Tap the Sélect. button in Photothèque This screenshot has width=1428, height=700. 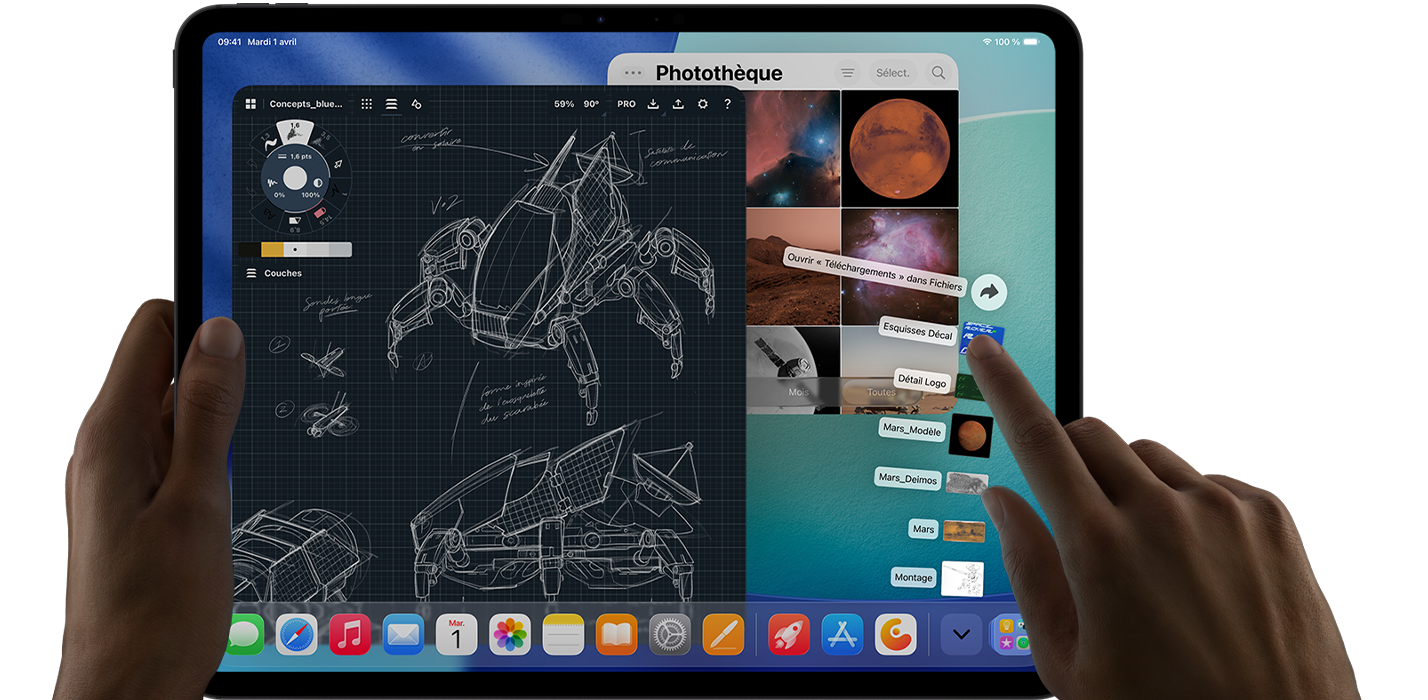[893, 73]
